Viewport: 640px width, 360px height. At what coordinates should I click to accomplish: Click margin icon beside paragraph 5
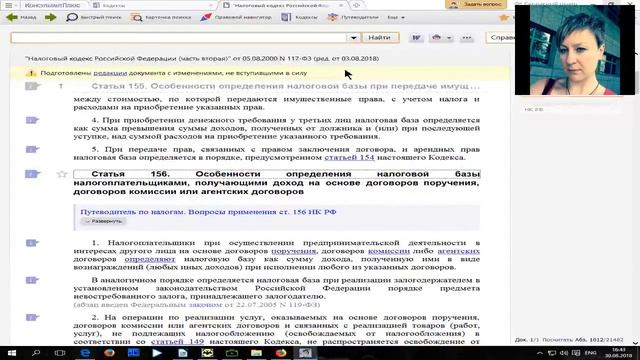click(32, 149)
